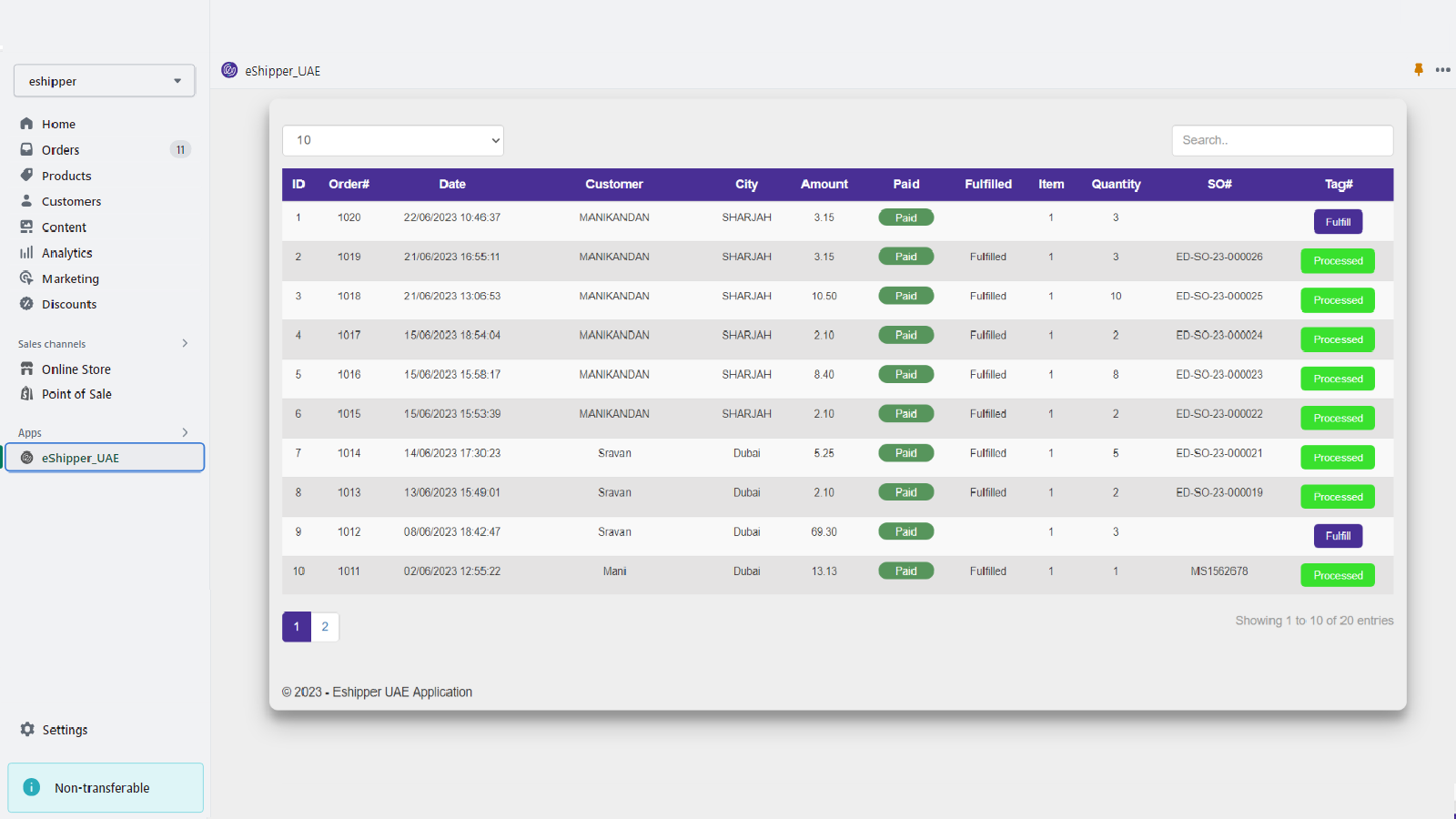
Task: Click the Products tag icon
Action: pos(26,175)
